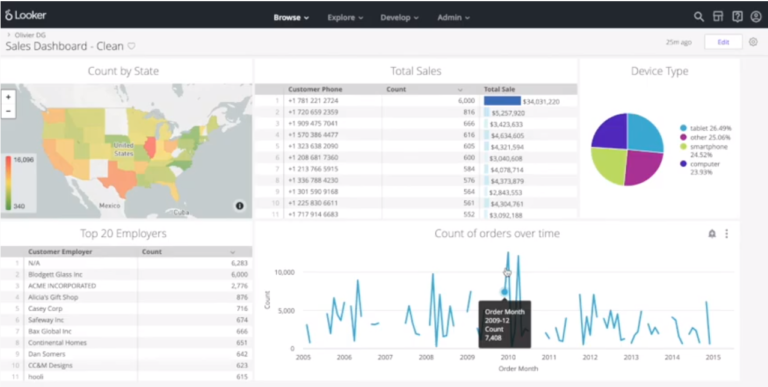
Task: Sort by Customer Employer column header
Action: tap(60, 252)
